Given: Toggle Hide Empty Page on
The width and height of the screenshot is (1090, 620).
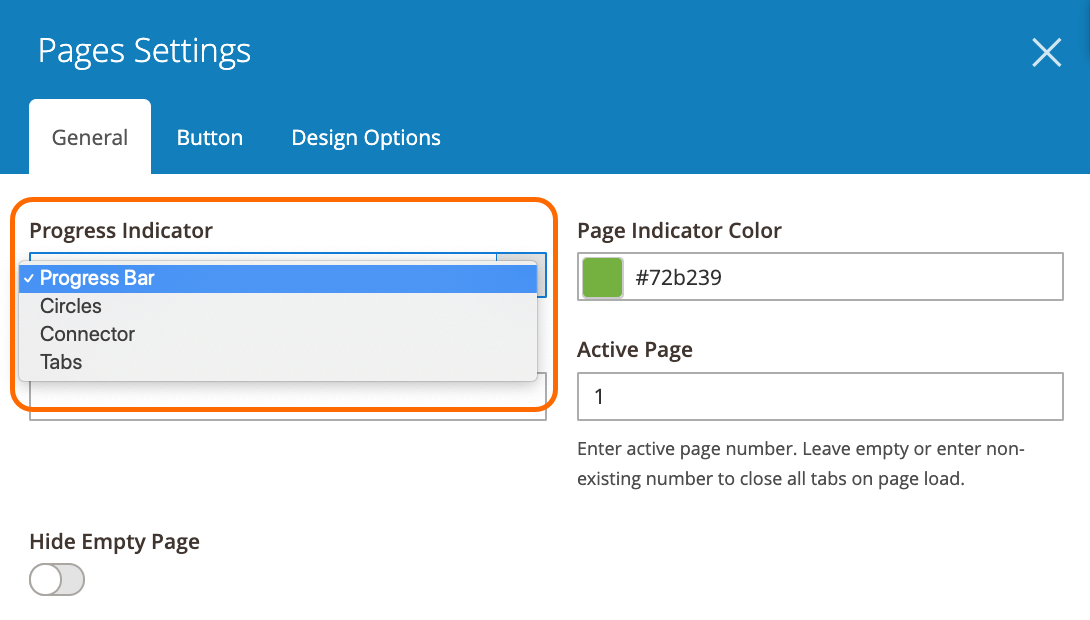Looking at the screenshot, I should point(56,579).
